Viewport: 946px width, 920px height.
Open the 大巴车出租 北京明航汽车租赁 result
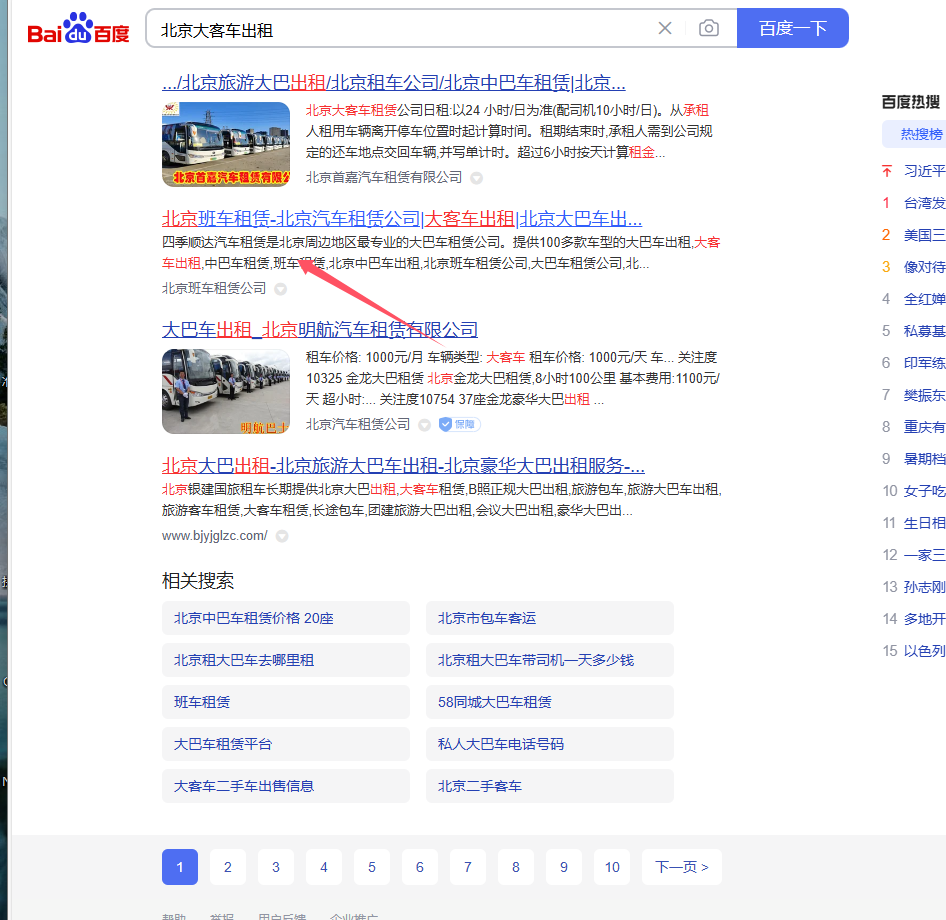point(320,330)
